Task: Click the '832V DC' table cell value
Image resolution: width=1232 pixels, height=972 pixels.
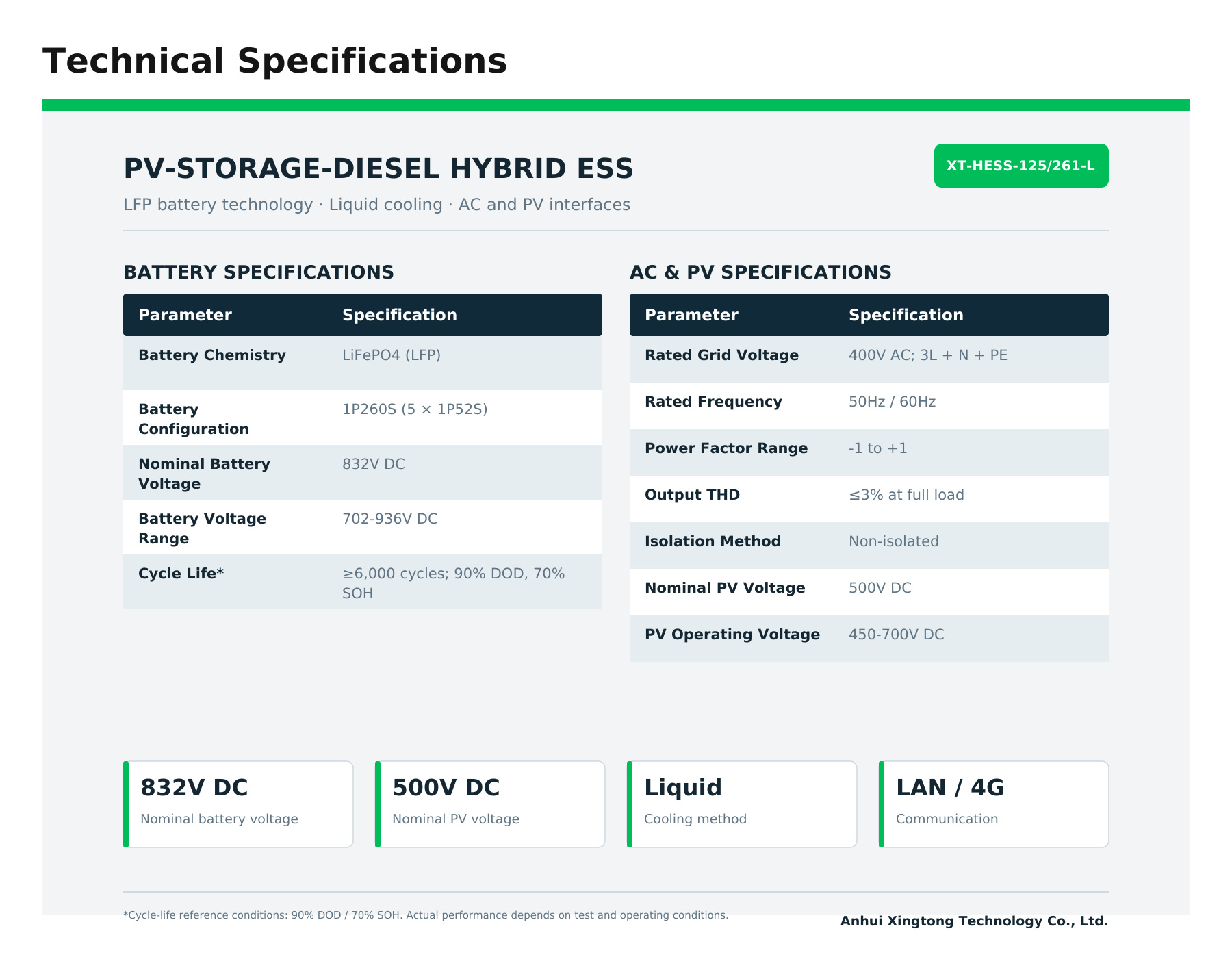Action: (x=374, y=464)
